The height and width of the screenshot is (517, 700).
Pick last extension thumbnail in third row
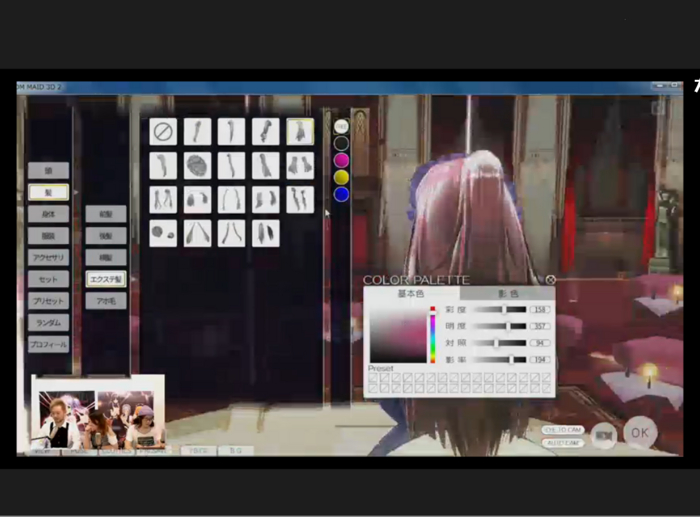(x=300, y=200)
